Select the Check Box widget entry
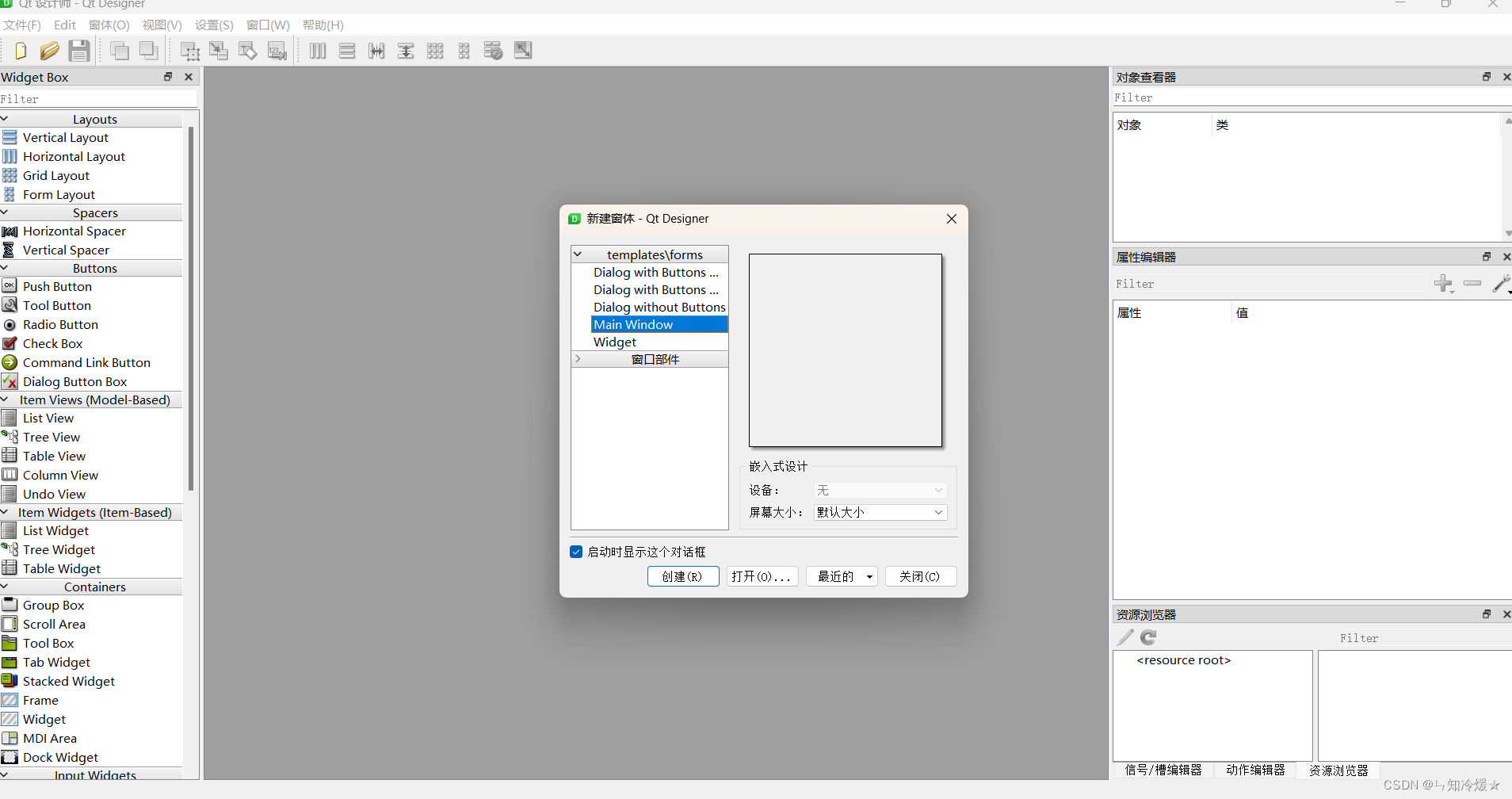The image size is (1512, 799). (53, 343)
